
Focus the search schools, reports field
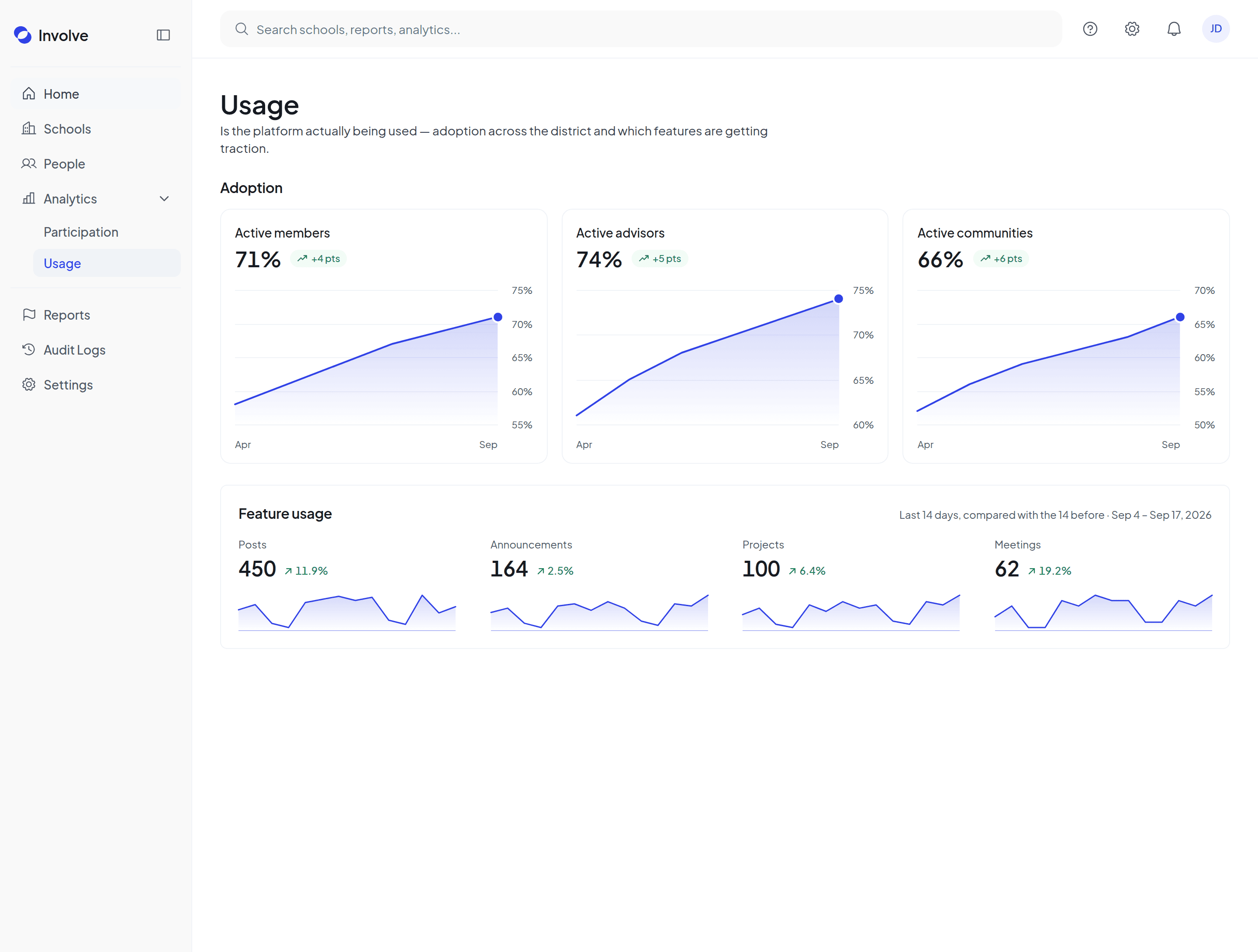(x=641, y=29)
